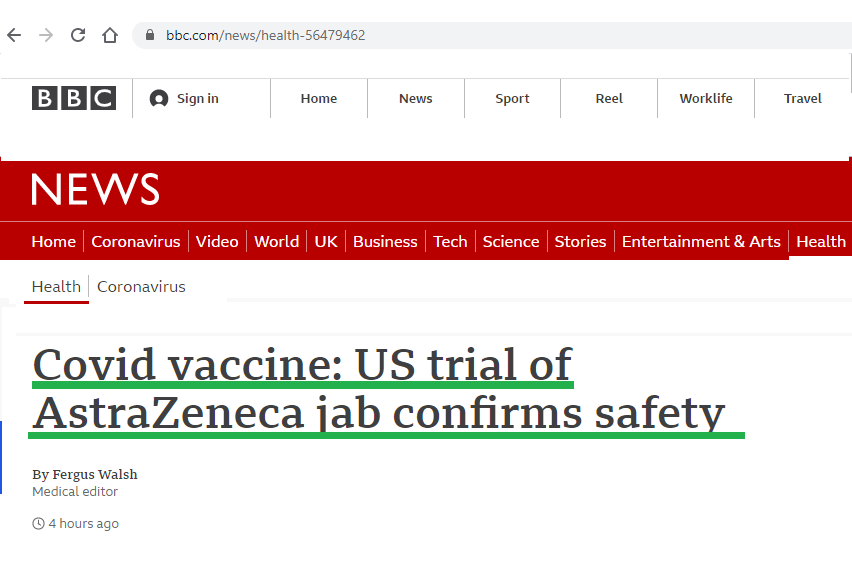Image resolution: width=852 pixels, height=564 pixels.
Task: Open Worklife in top navigation
Action: coord(706,98)
